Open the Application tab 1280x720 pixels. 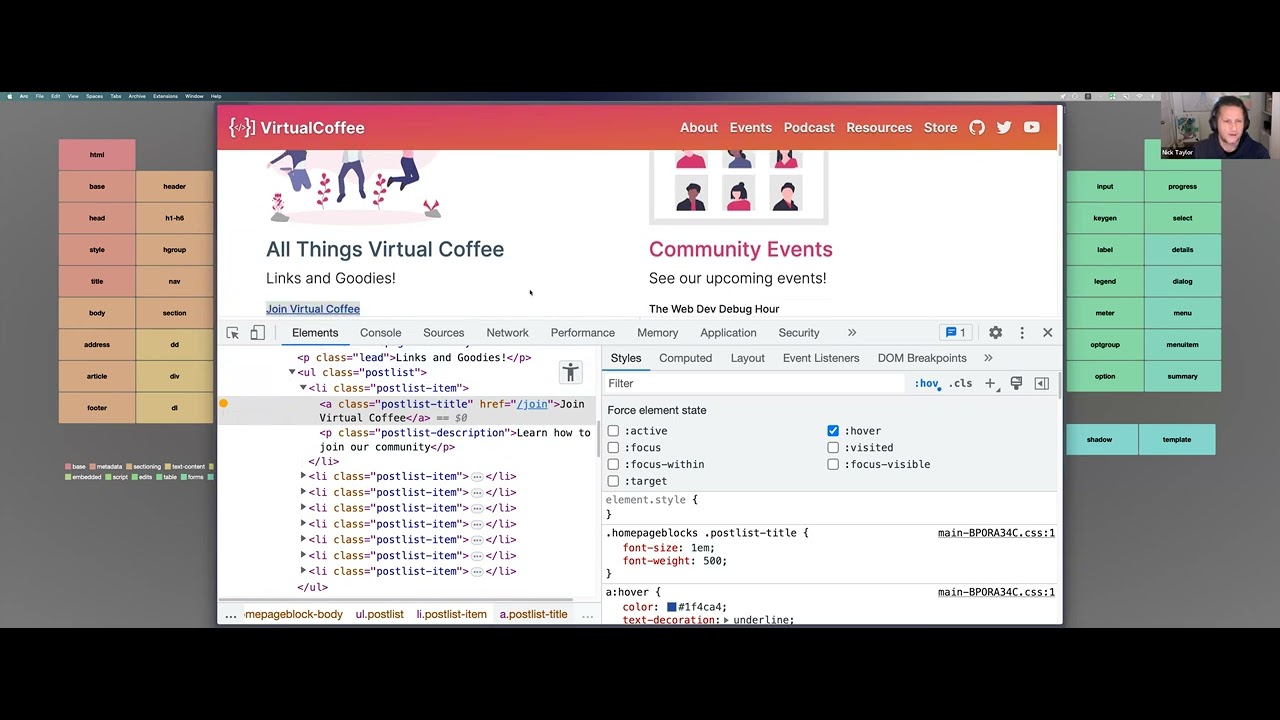point(728,333)
